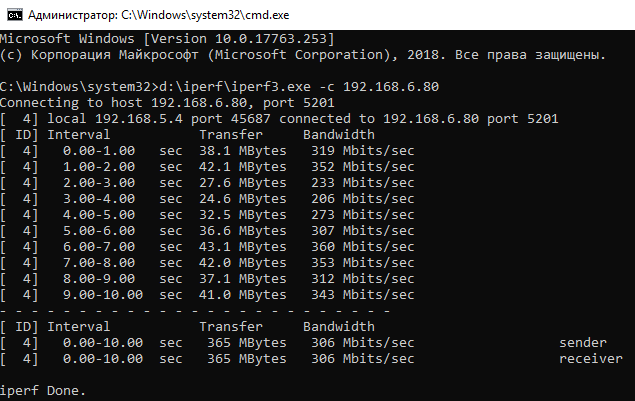Click the 'iperf Done.' message
The height and width of the screenshot is (401, 635).
(43, 390)
